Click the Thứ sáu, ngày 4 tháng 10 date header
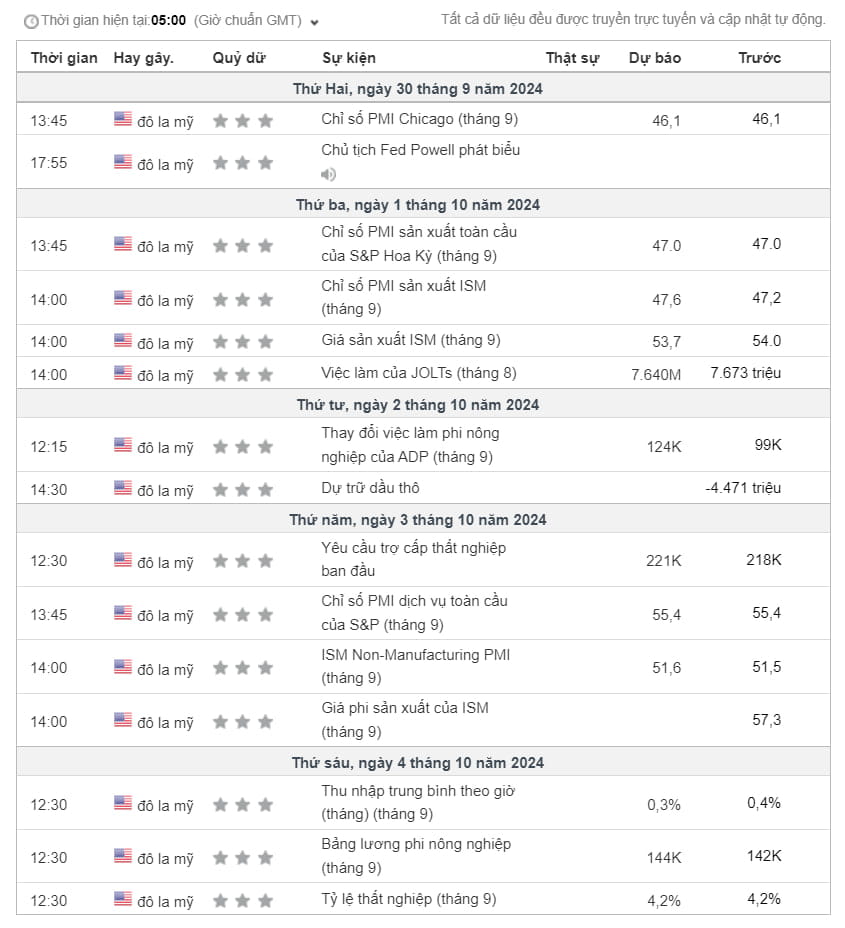This screenshot has width=845, height=928. tap(418, 763)
